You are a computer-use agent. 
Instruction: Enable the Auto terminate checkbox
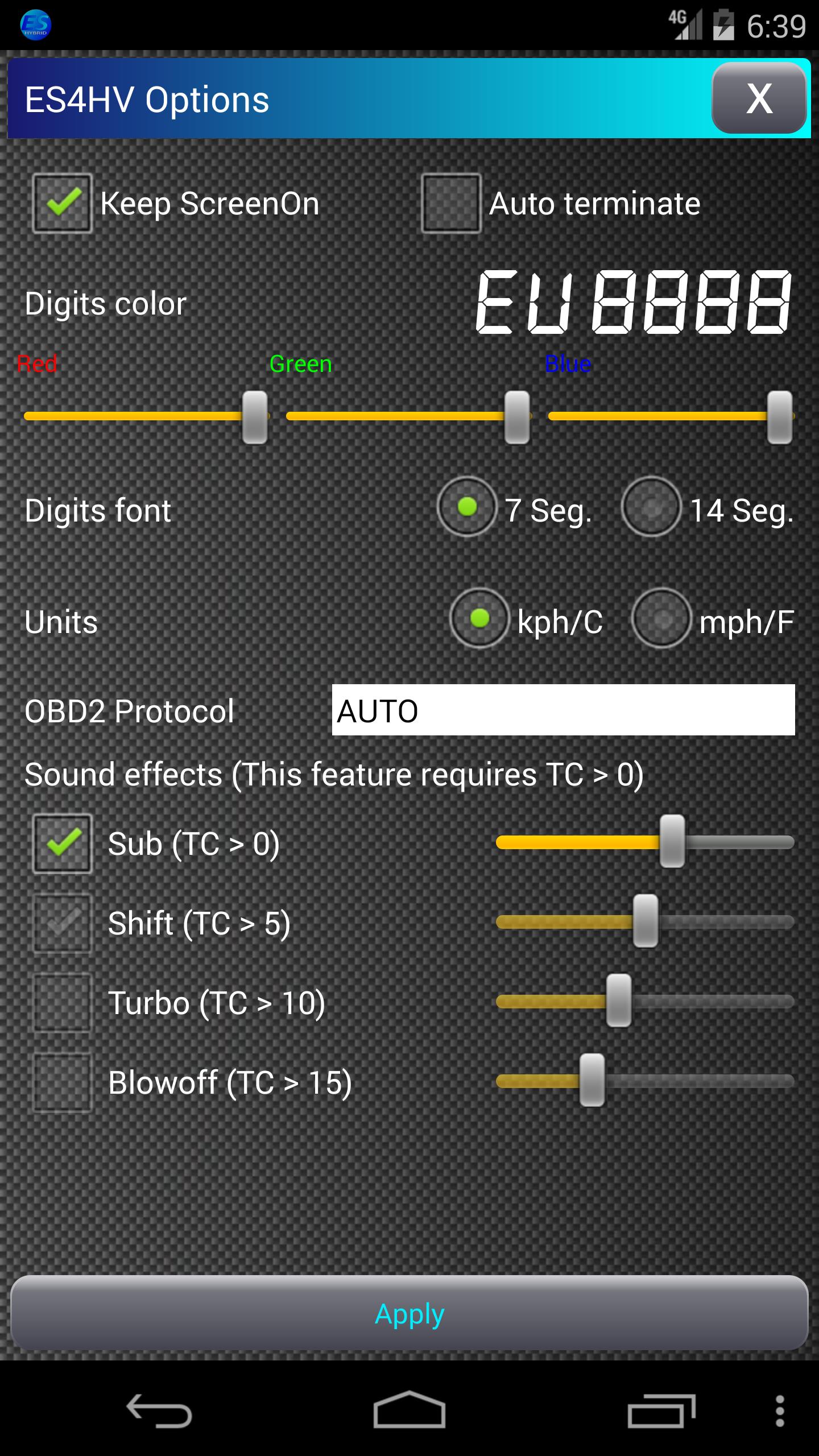click(451, 203)
